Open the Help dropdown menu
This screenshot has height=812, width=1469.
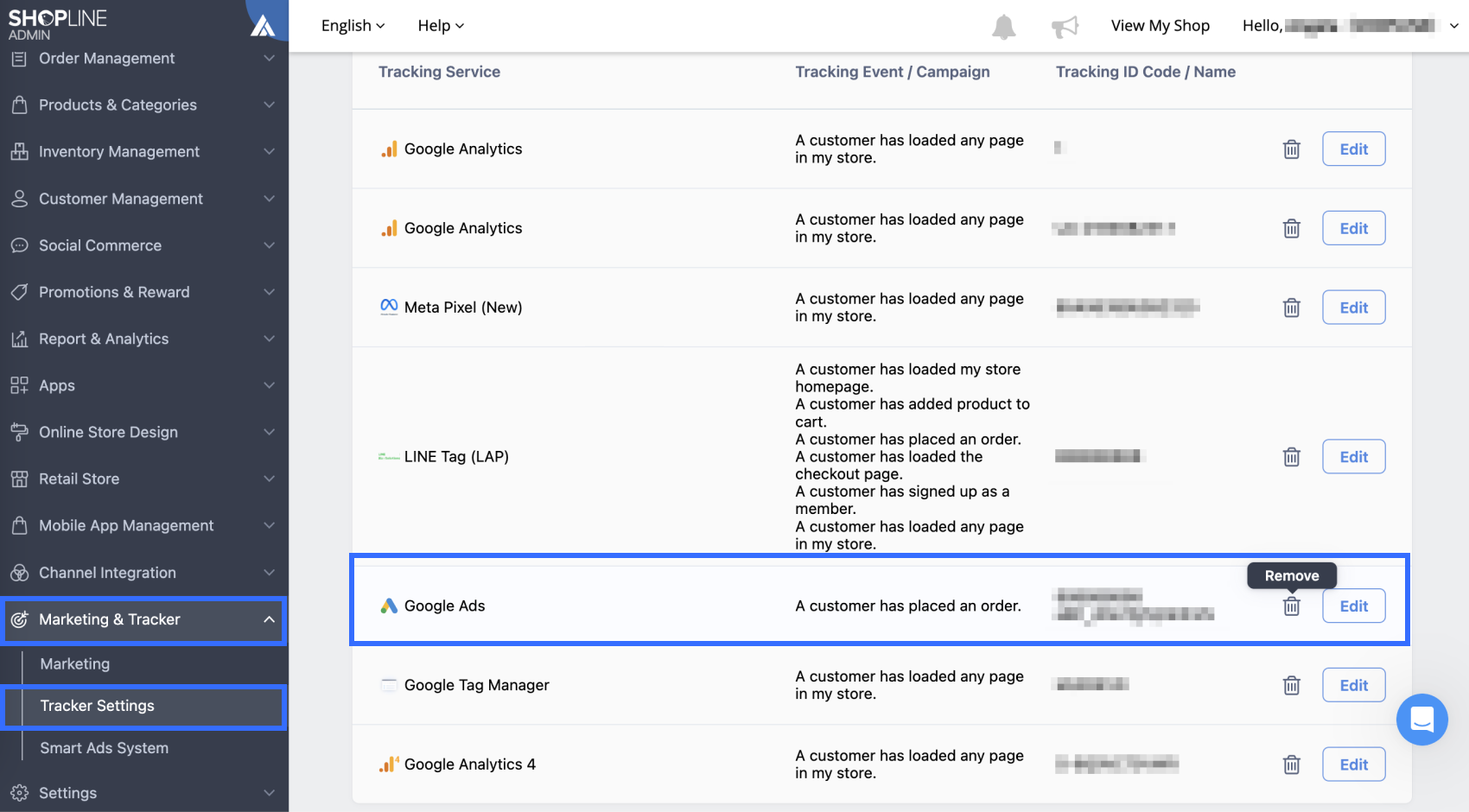pos(441,26)
